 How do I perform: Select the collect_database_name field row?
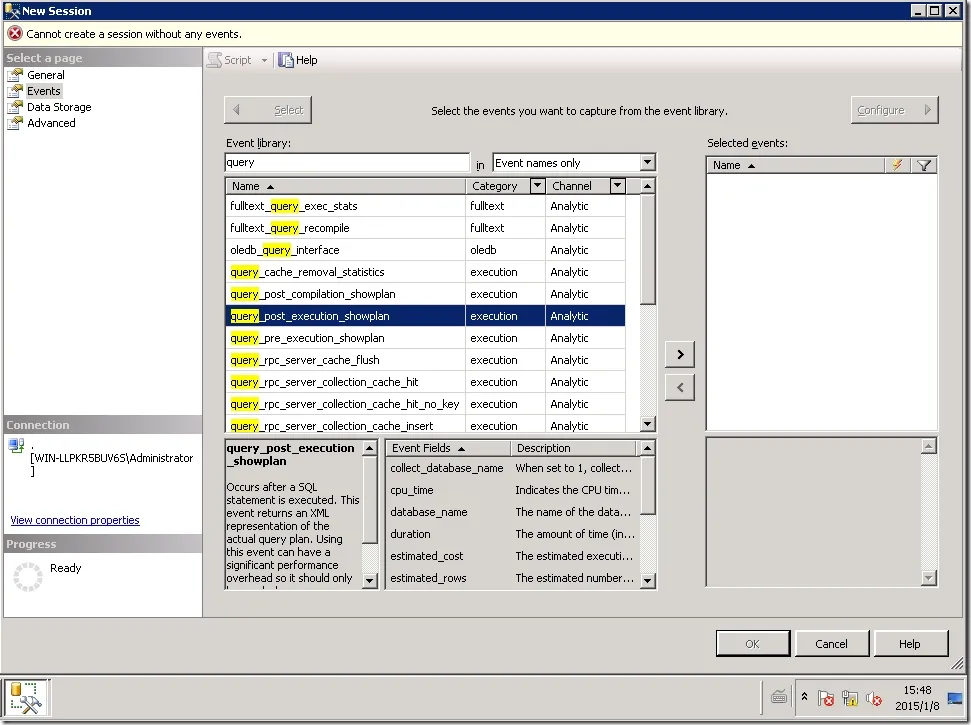tap(512, 468)
